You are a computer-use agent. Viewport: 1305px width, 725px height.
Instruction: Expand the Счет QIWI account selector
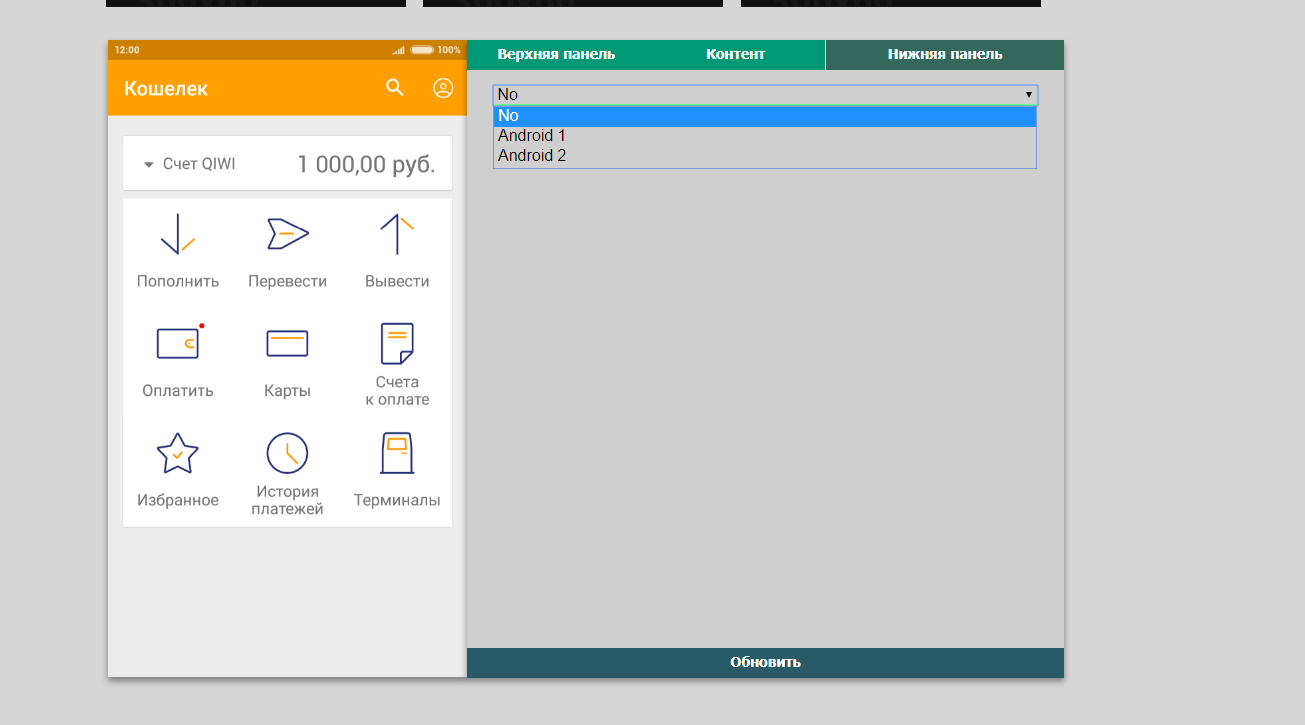pos(190,164)
